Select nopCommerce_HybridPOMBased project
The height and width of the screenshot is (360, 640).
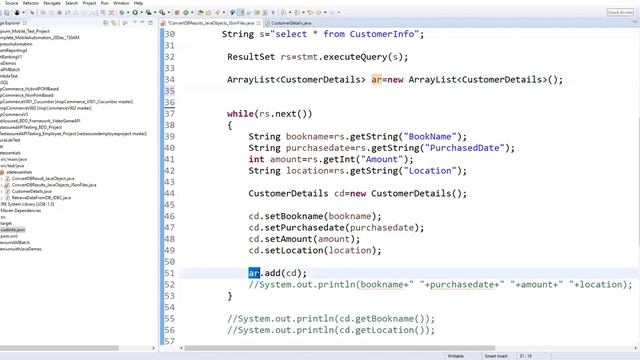[x=29, y=89]
